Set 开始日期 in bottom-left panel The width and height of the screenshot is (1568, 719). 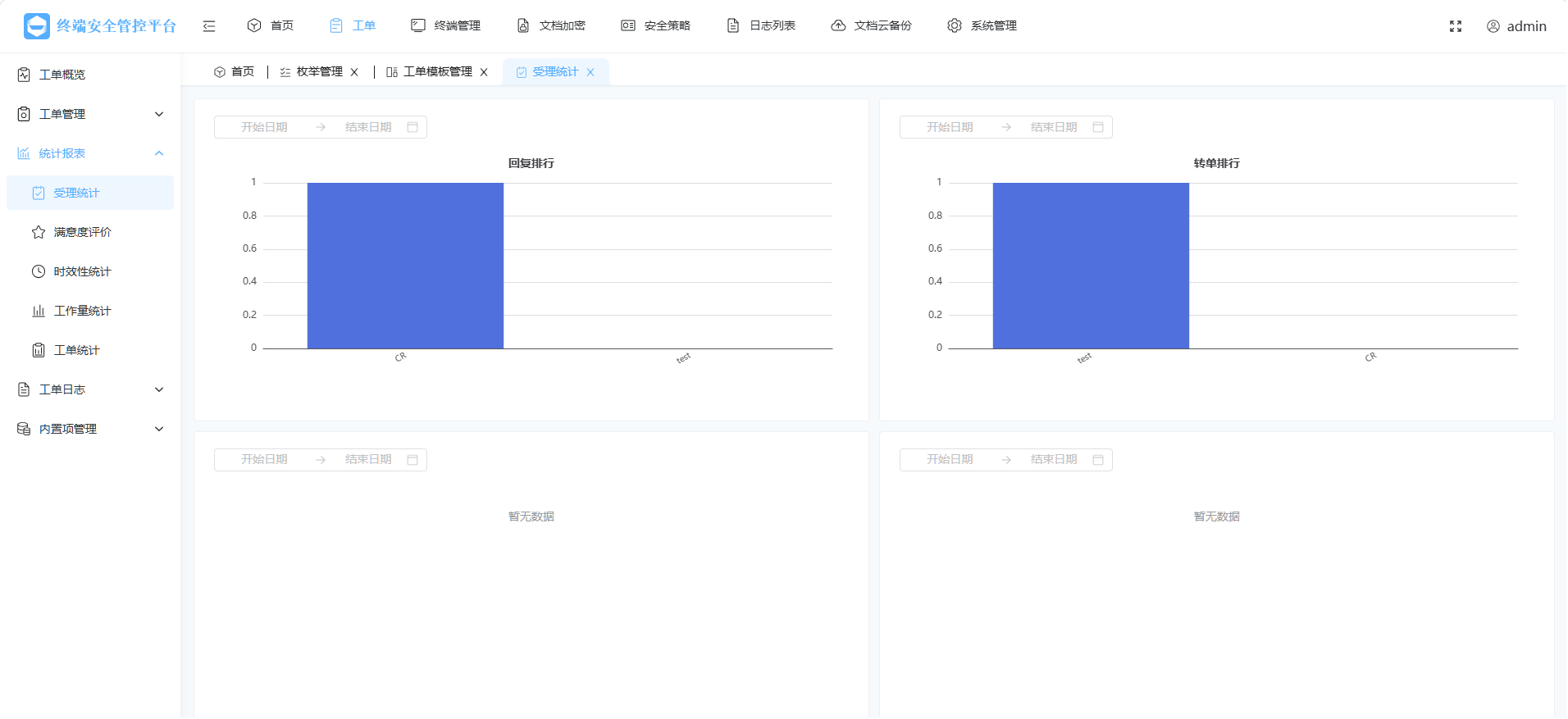pos(264,460)
